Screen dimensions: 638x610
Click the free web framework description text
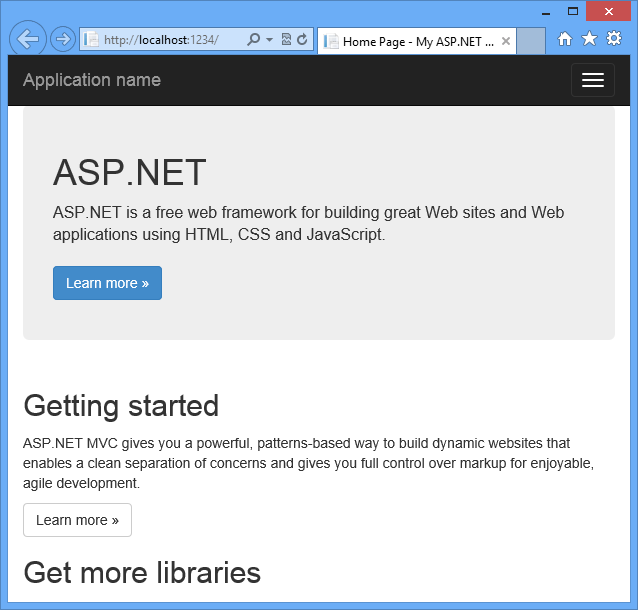[308, 223]
